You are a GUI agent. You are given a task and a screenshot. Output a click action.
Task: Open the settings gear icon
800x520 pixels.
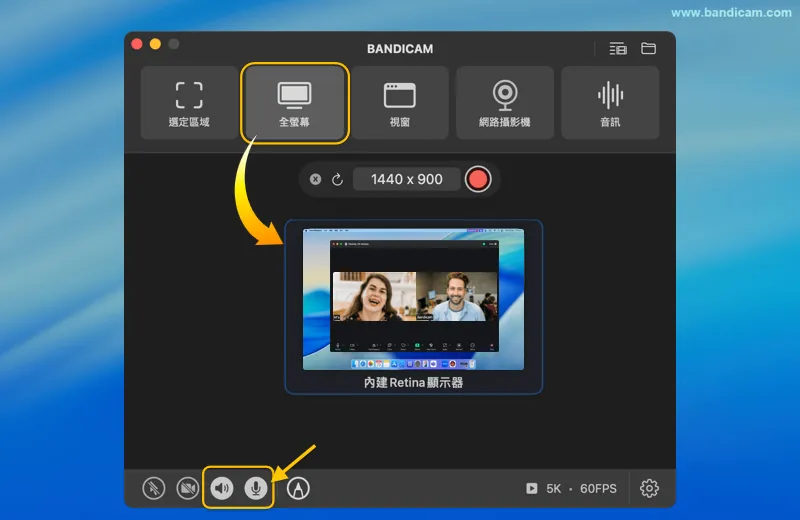pos(649,488)
